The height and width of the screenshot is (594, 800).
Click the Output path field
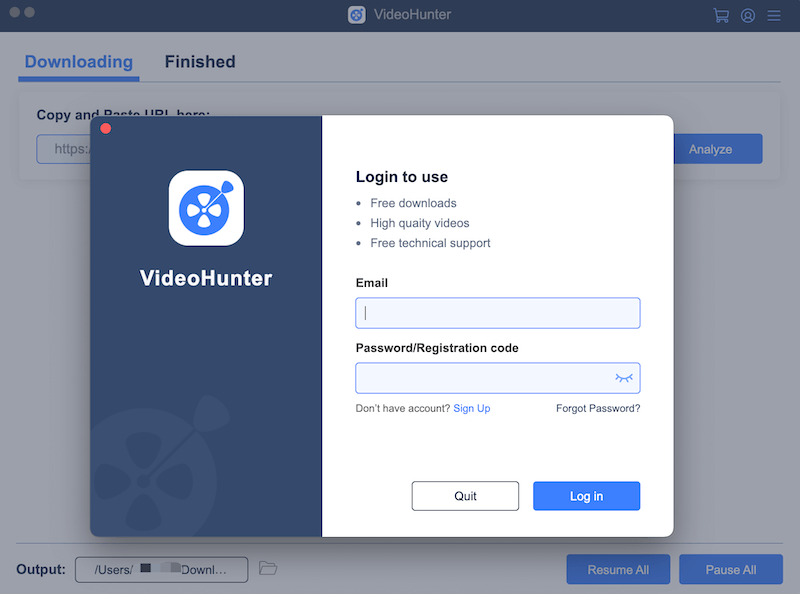[162, 570]
